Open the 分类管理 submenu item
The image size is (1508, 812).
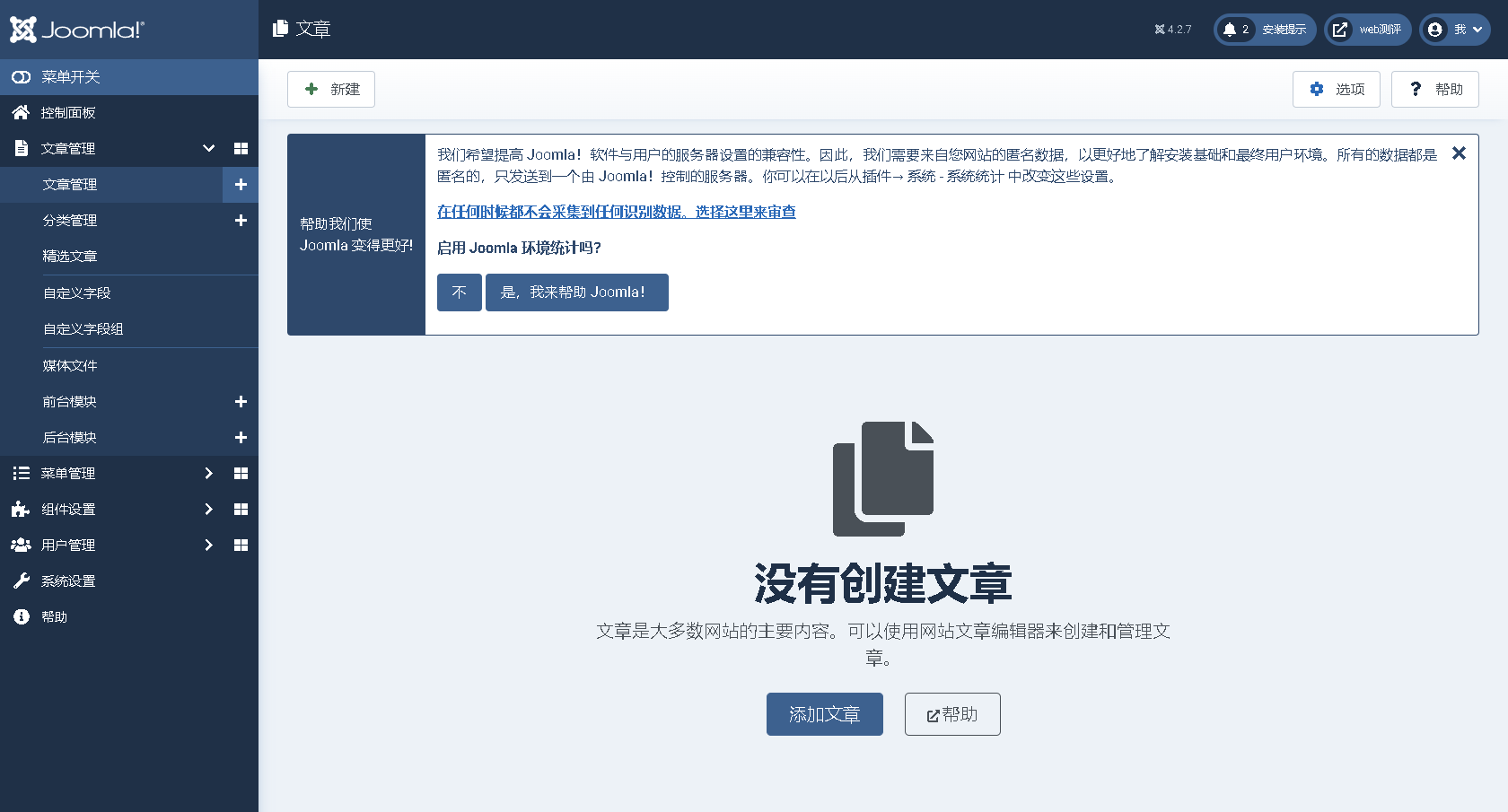(x=111, y=221)
